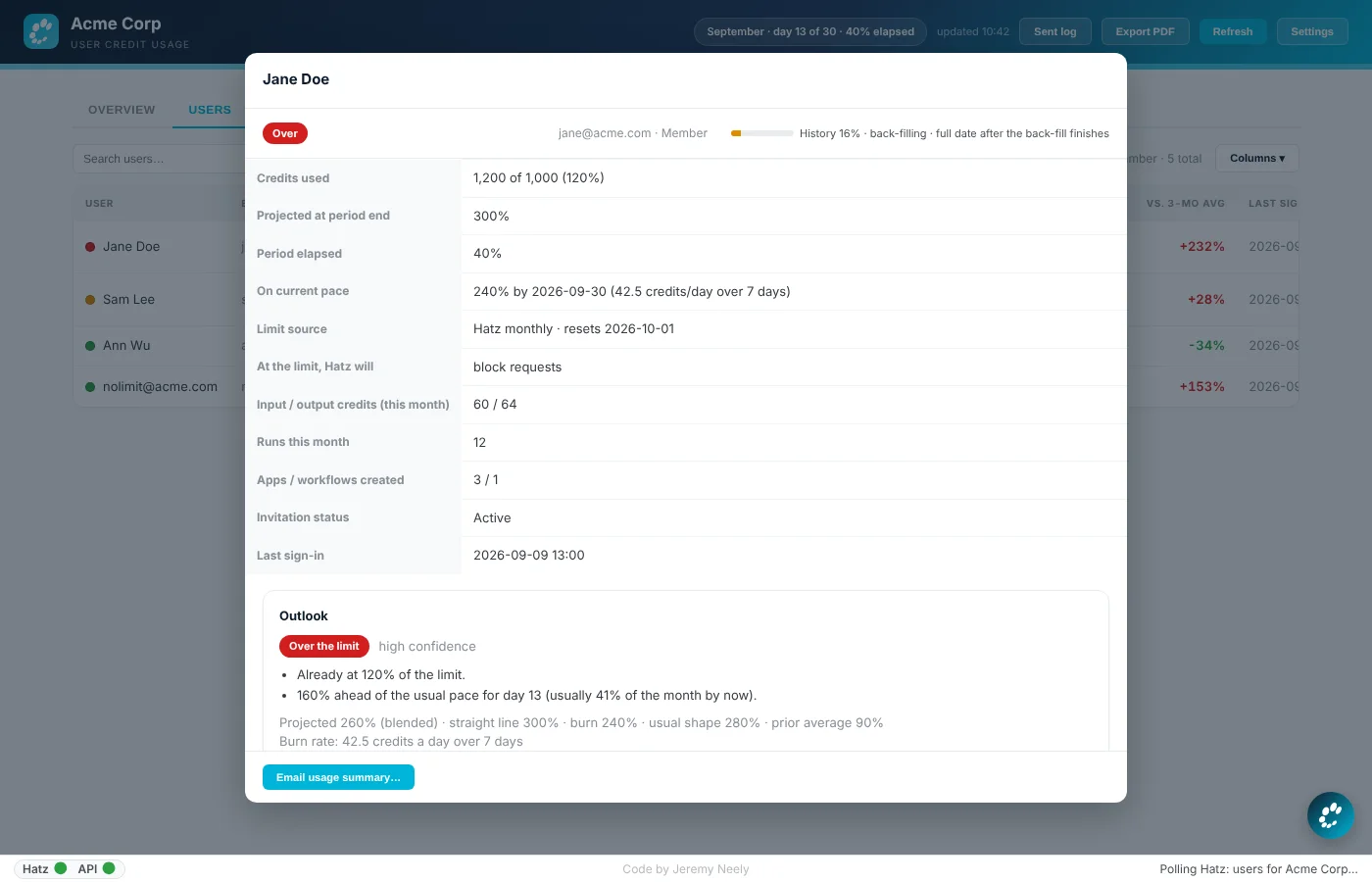
Task: Open the floating Hatz assistant icon
Action: tap(1331, 815)
